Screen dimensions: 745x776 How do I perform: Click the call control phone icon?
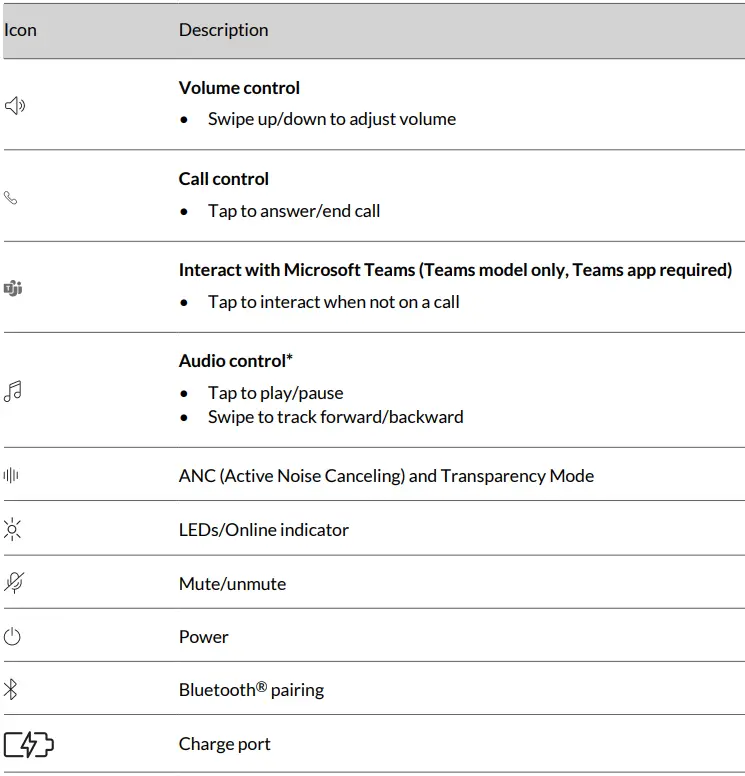click(x=11, y=197)
